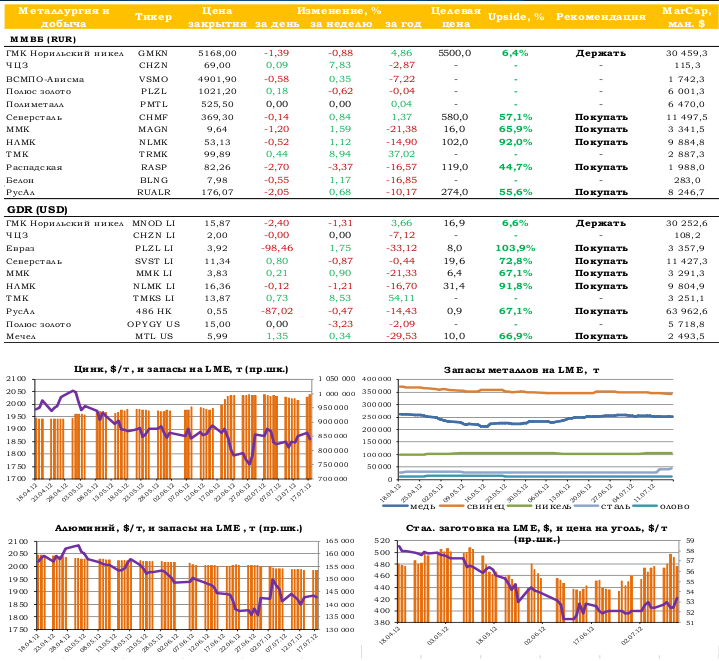Viewport: 719px width, 661px height.
Task: Click the '165 000' axis label on aluminium chart
Action: pos(340,541)
